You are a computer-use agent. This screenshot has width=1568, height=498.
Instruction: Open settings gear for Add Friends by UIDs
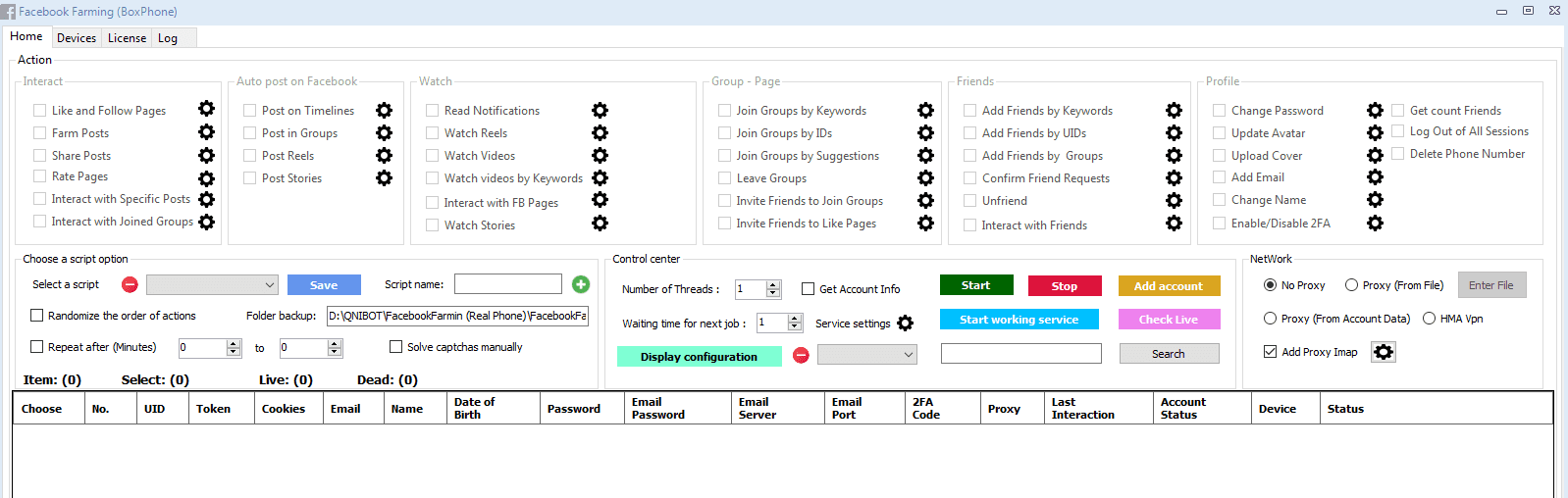point(1174,132)
